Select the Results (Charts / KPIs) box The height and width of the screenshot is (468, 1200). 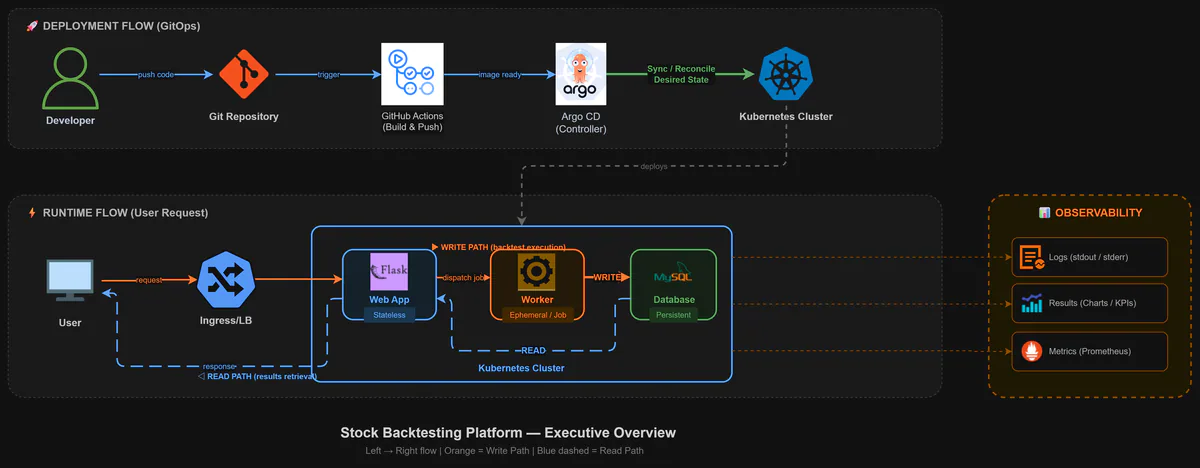(x=1089, y=303)
